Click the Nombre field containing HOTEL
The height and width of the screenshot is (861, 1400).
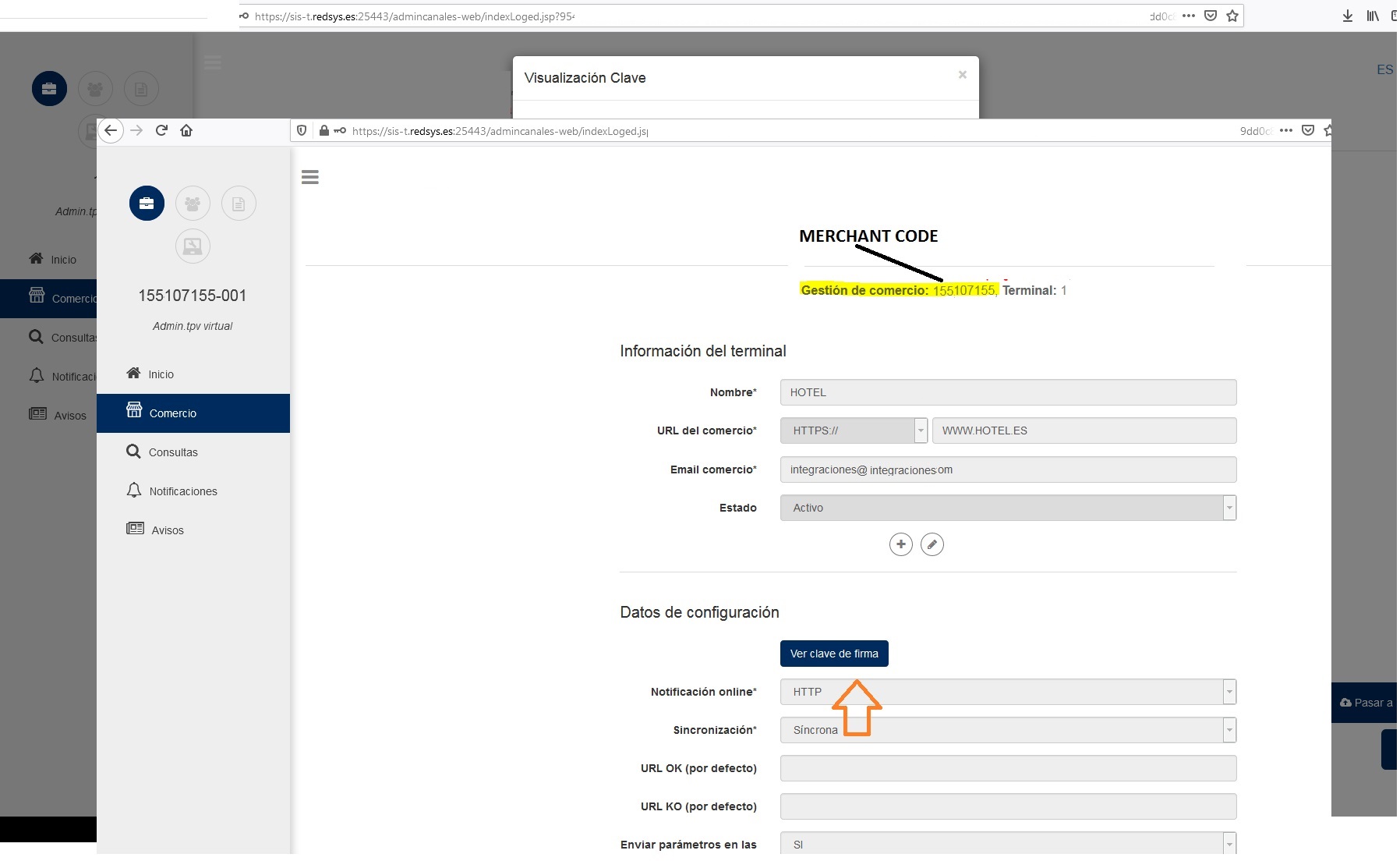(1007, 392)
